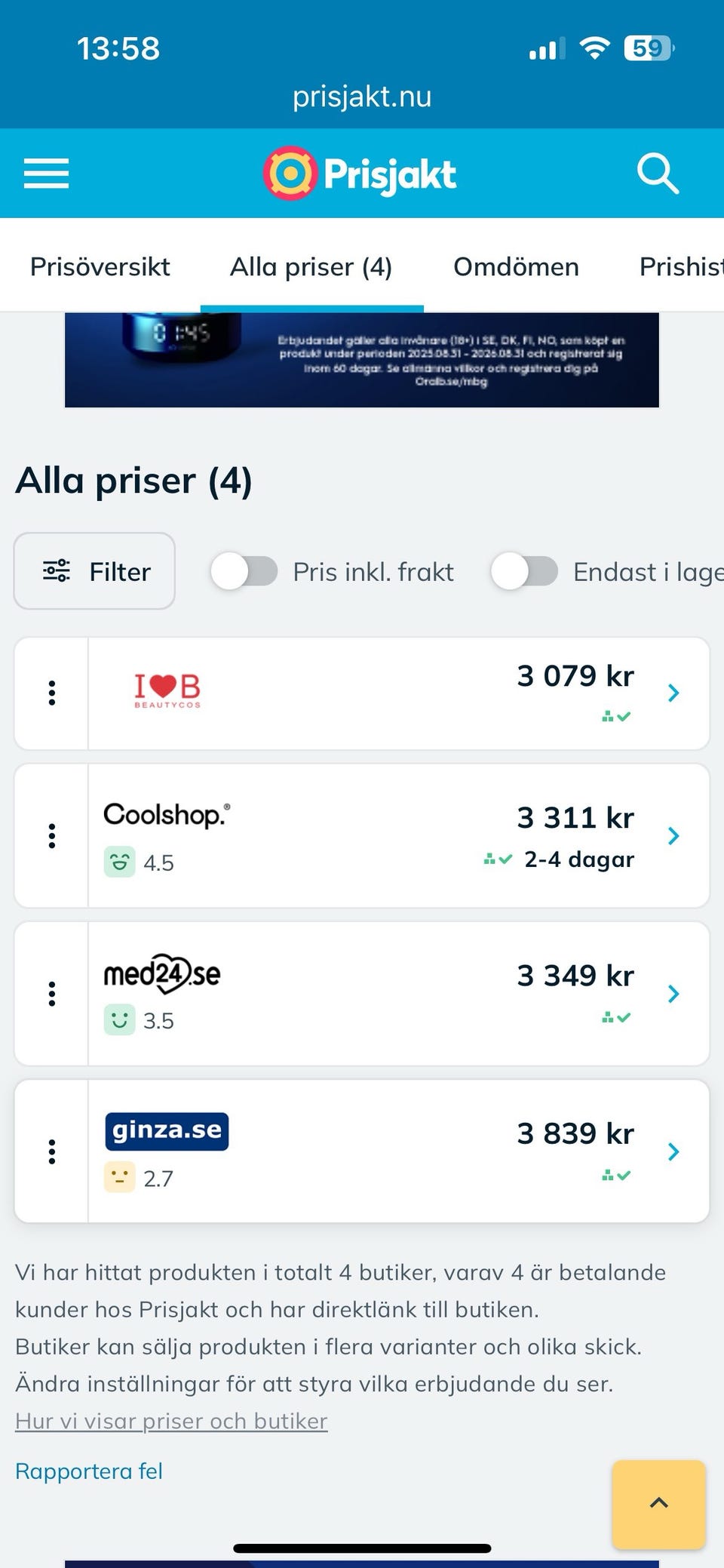Expand ginza.se 3 839 kr offer chevron
724x1568 pixels.
point(673,1151)
